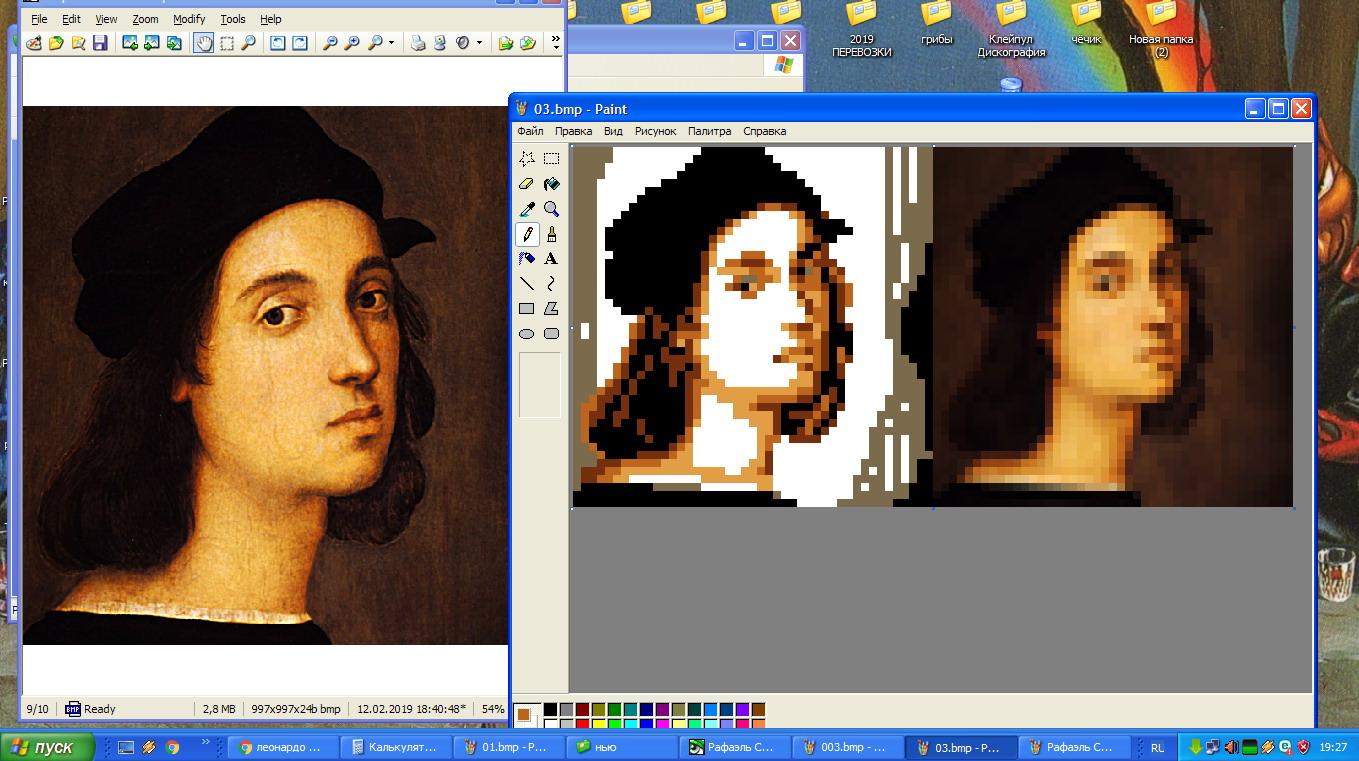Click the пуск Start button
This screenshot has height=761, width=1359.
tap(48, 747)
